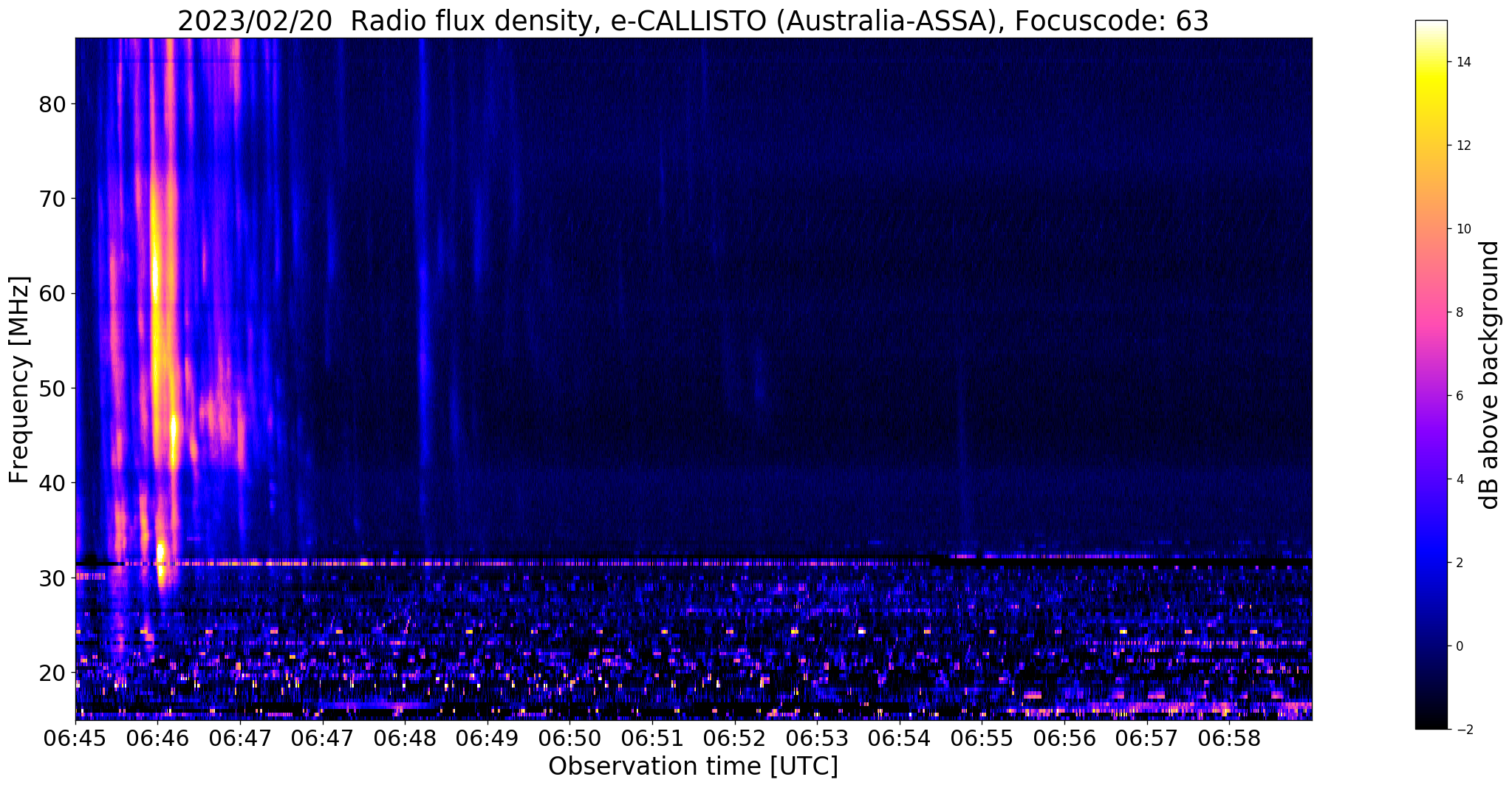Click the 4 tick on the colorbar
The height and width of the screenshot is (788, 1512).
pos(1459,479)
